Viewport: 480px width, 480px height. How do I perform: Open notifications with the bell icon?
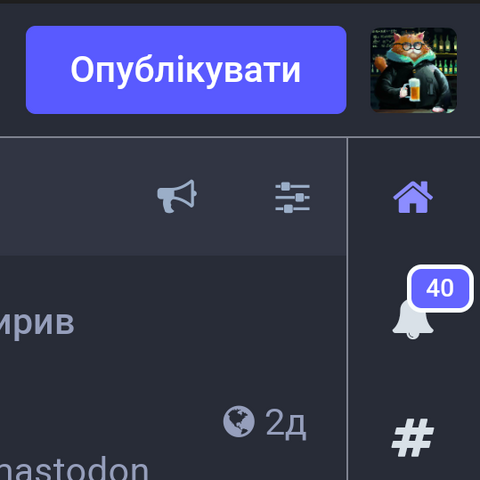(x=413, y=319)
